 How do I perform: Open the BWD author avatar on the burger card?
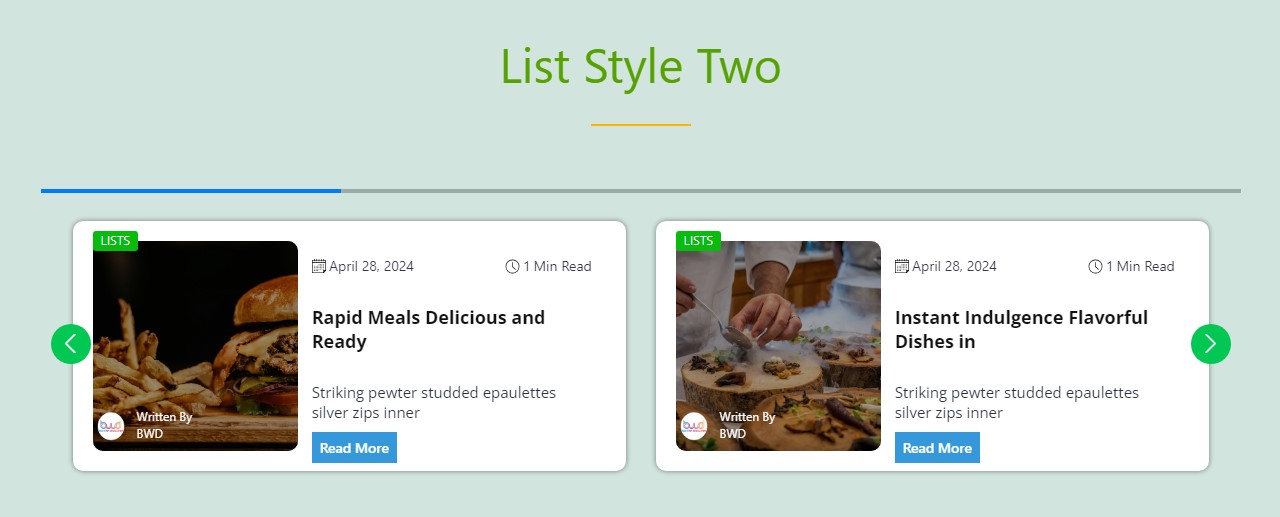[111, 426]
